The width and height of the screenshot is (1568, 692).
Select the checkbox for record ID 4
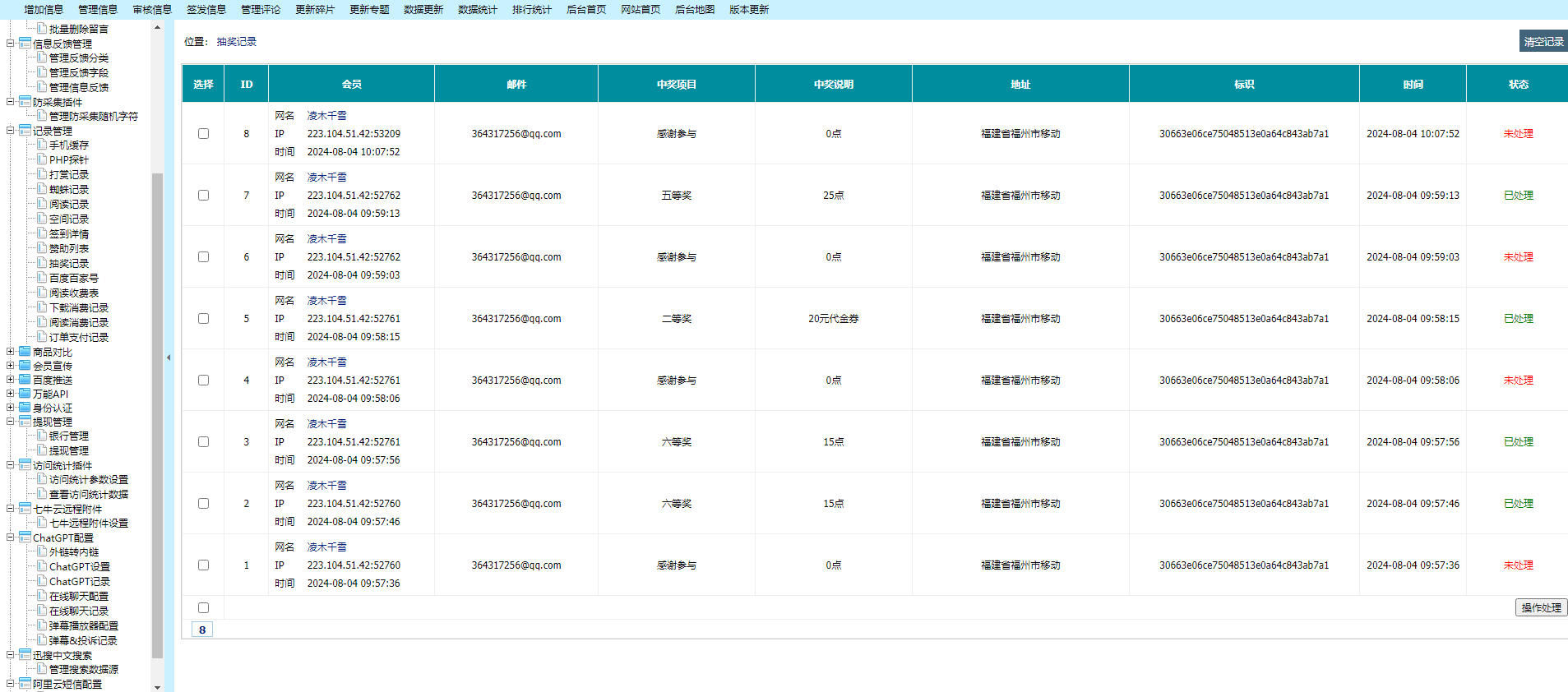203,380
